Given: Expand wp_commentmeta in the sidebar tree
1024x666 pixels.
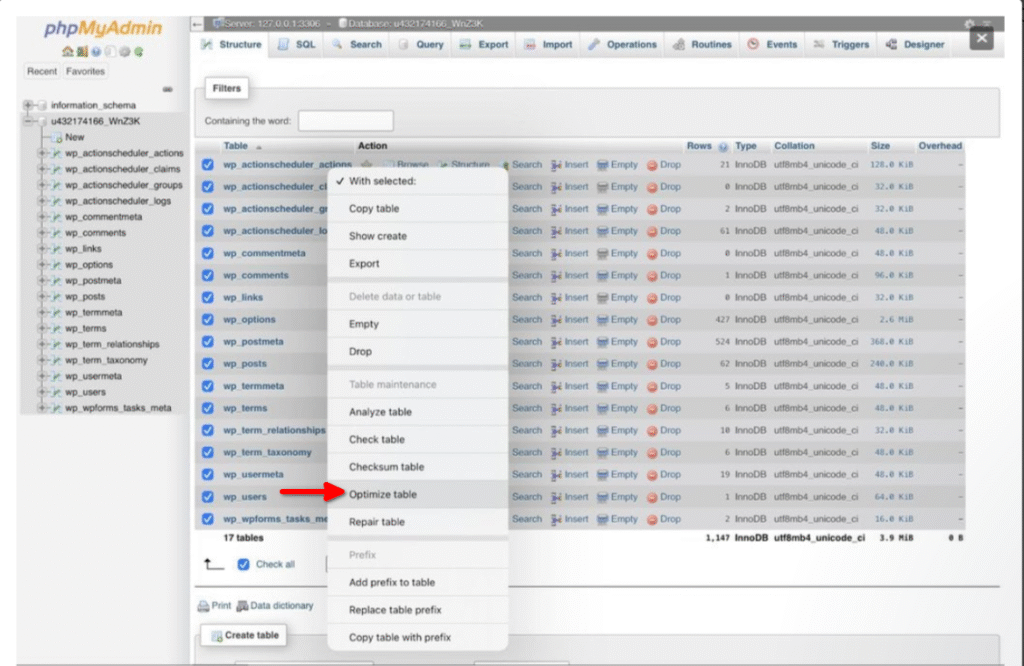Looking at the screenshot, I should [42, 217].
